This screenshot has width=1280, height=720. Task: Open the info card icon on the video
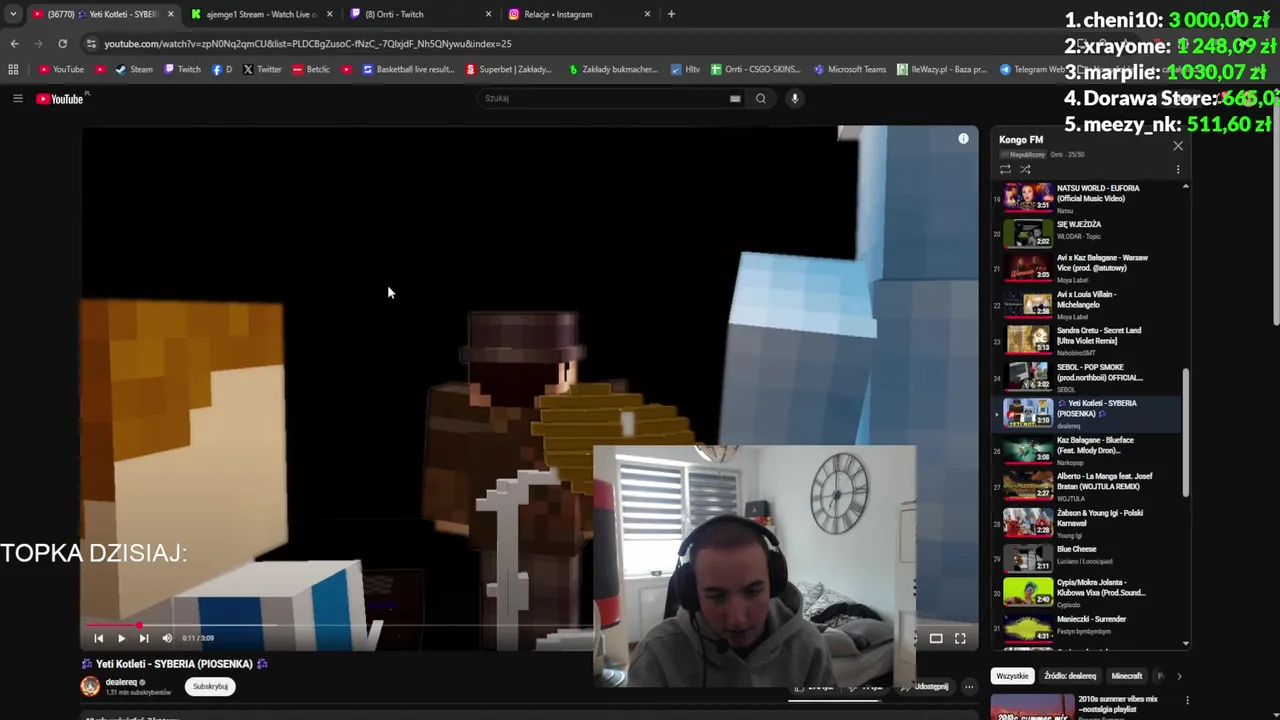click(963, 139)
